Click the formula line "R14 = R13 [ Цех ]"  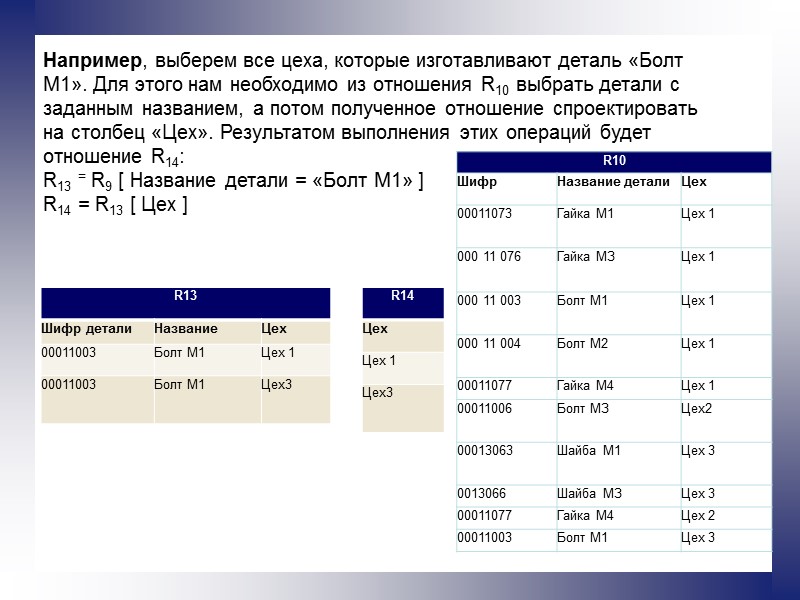(x=116, y=205)
